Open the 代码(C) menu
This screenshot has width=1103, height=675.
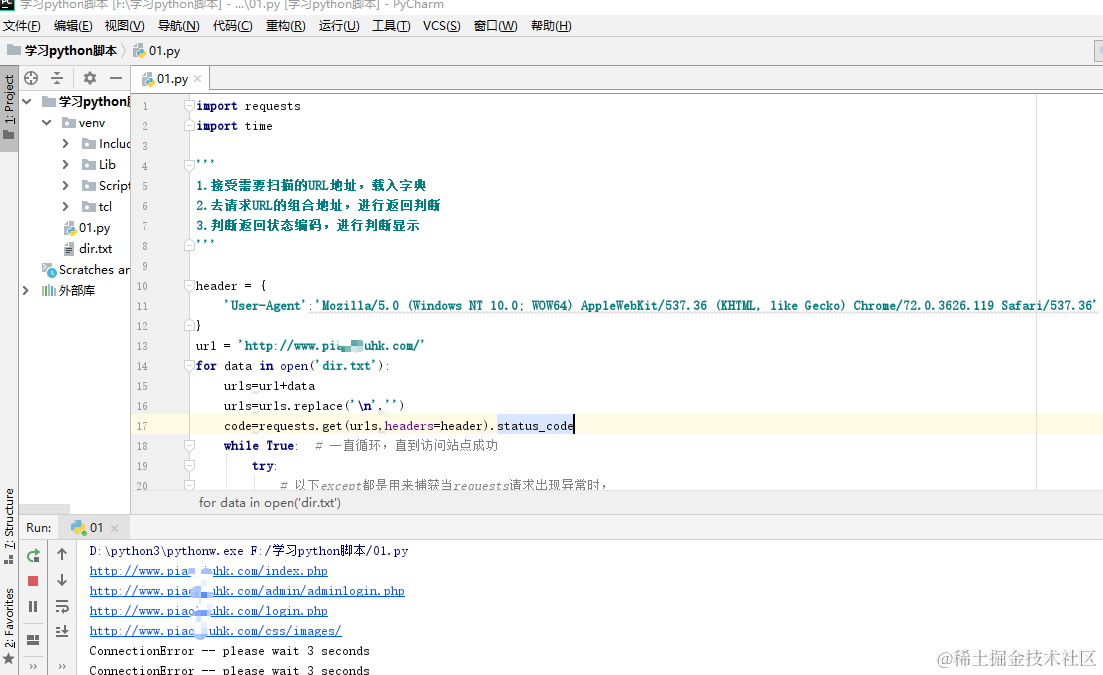[x=233, y=26]
